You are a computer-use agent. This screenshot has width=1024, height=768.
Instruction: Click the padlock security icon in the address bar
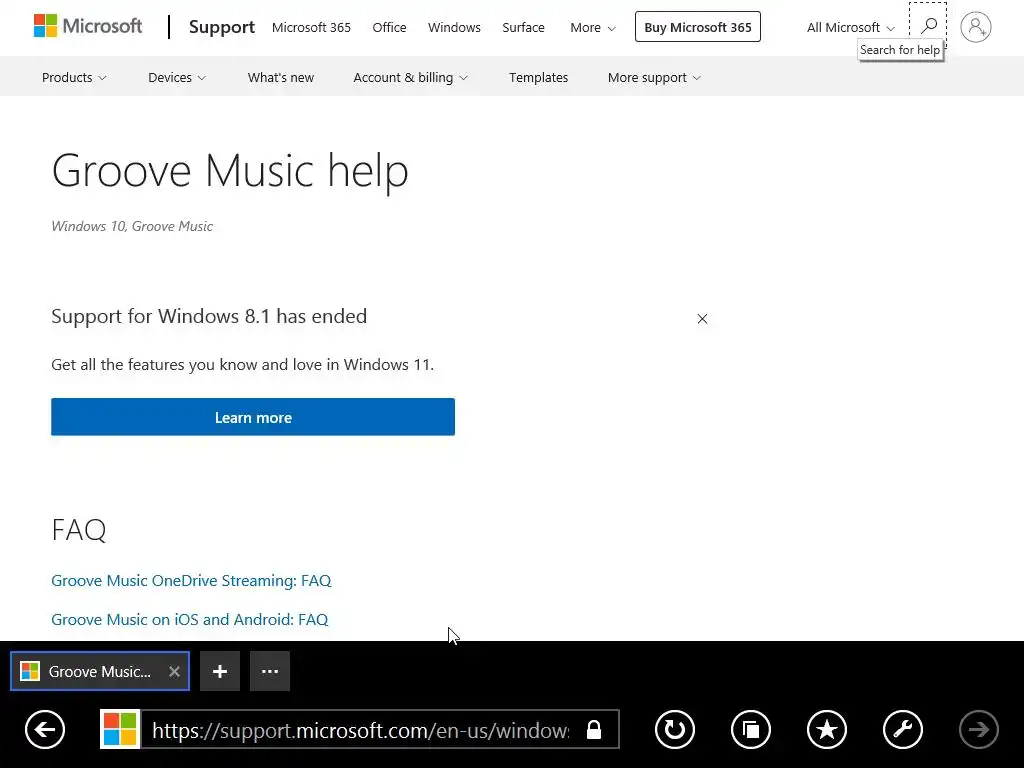594,729
